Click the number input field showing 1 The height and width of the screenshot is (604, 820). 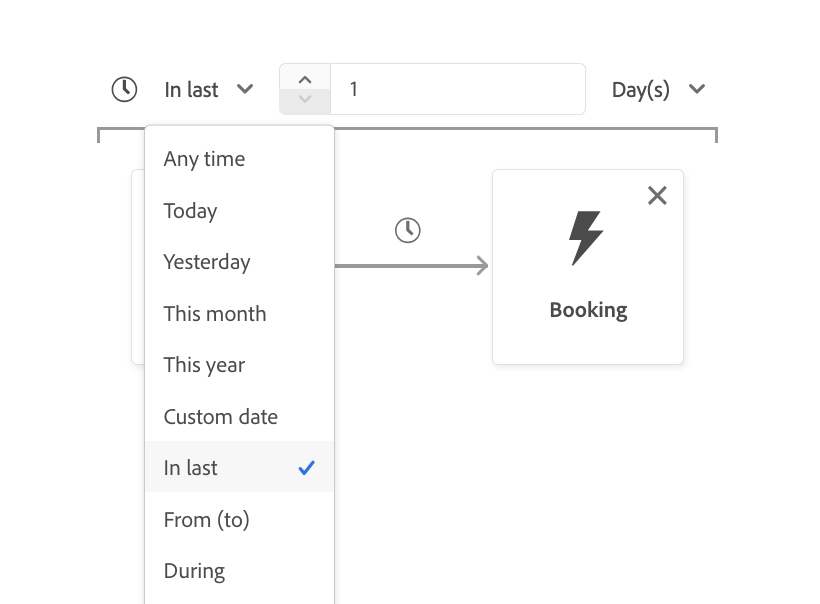(x=458, y=89)
